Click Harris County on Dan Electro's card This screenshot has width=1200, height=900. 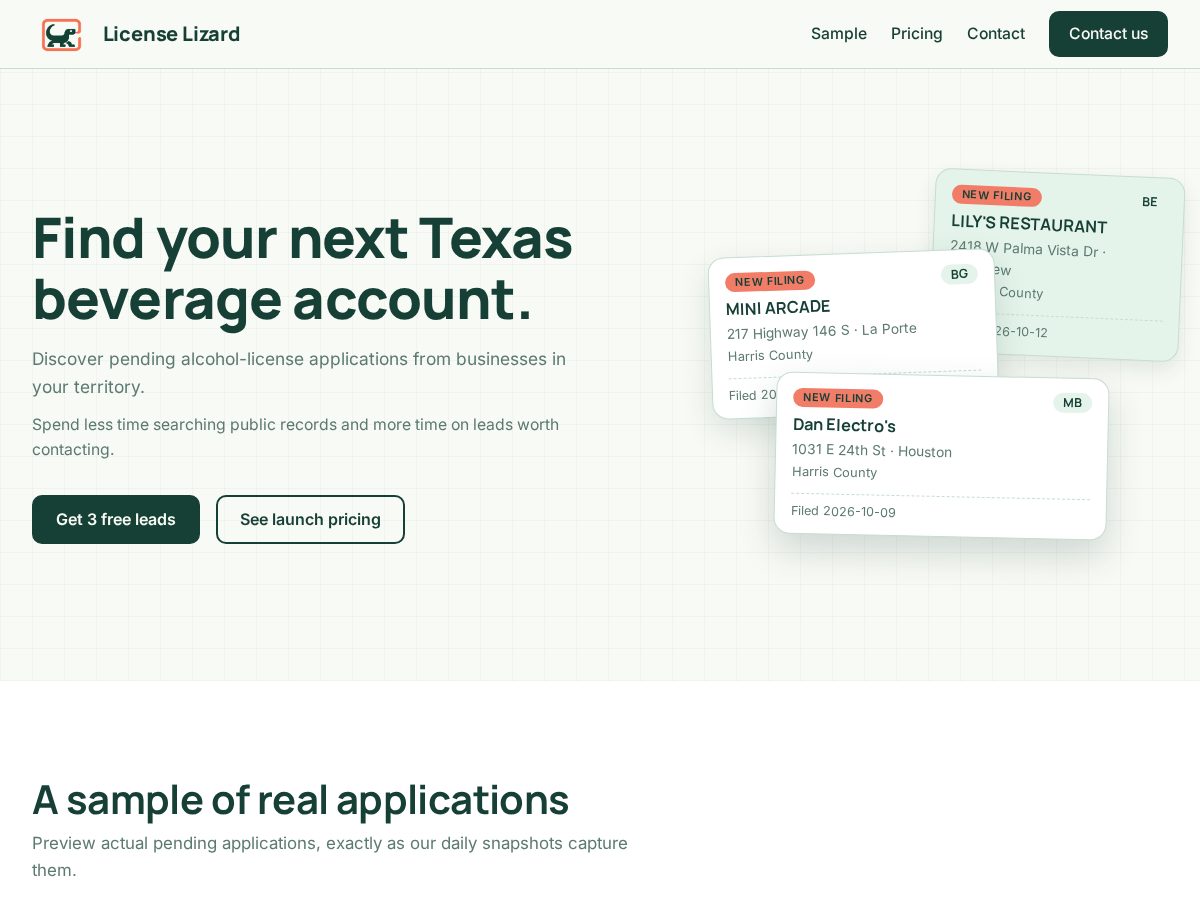pyautogui.click(x=834, y=472)
